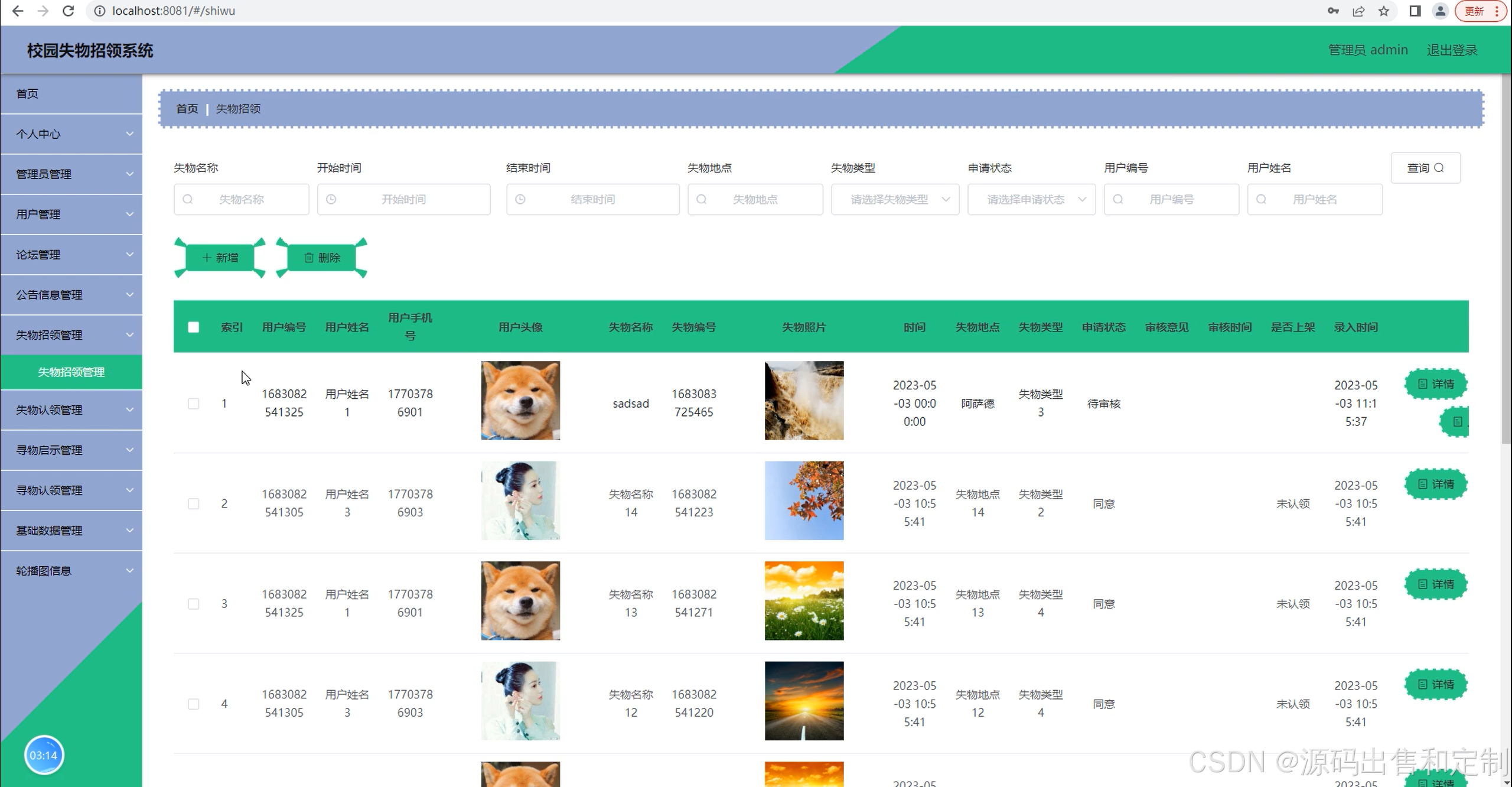Click the 失物名称 search input field

click(242, 199)
